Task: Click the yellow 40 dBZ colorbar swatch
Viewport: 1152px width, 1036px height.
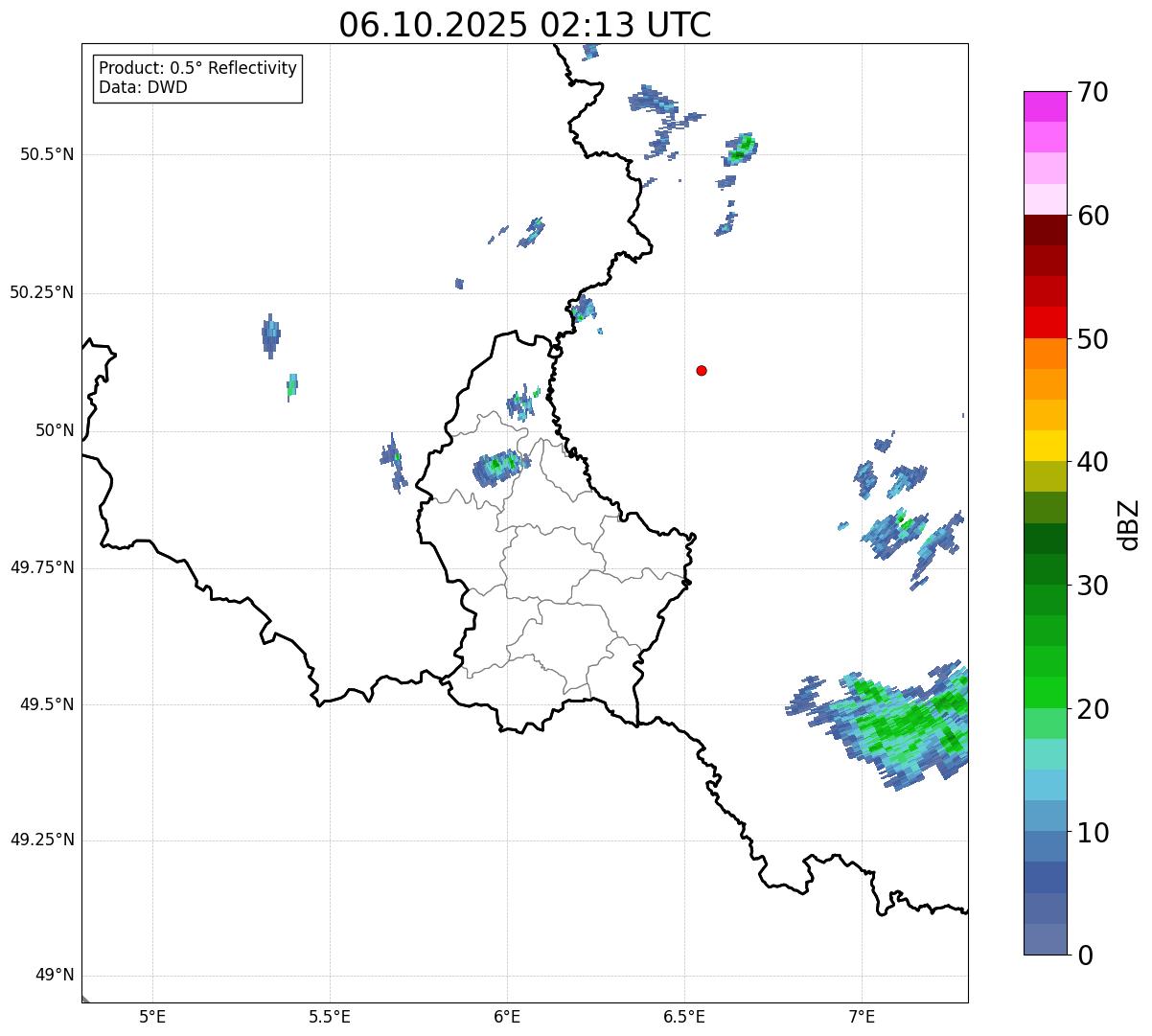Action: pos(1046,446)
